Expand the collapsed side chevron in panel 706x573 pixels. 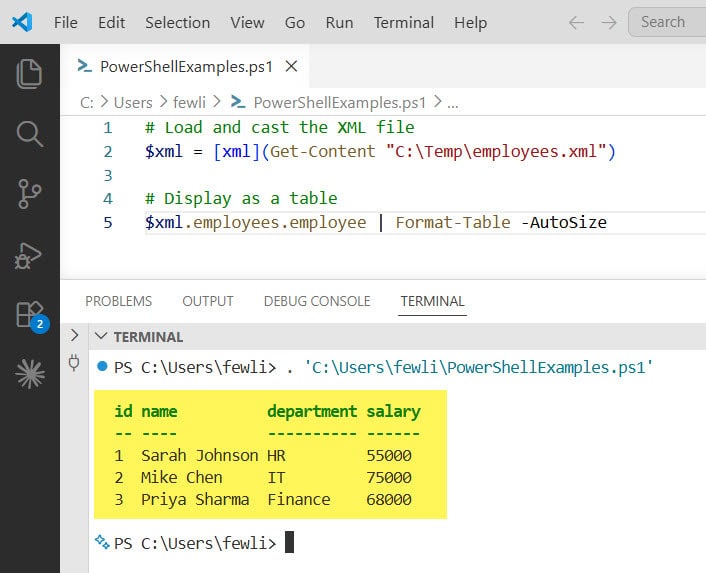click(75, 335)
